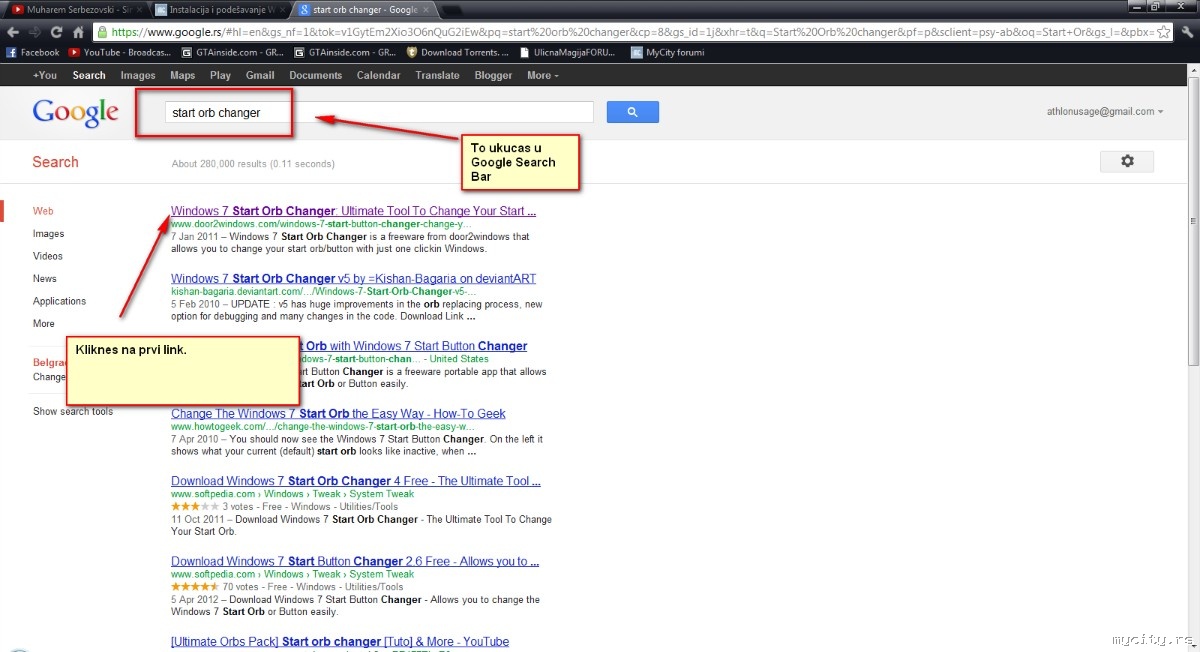This screenshot has width=1200, height=652.
Task: Open the +You item in Google bar
Action: 45,75
